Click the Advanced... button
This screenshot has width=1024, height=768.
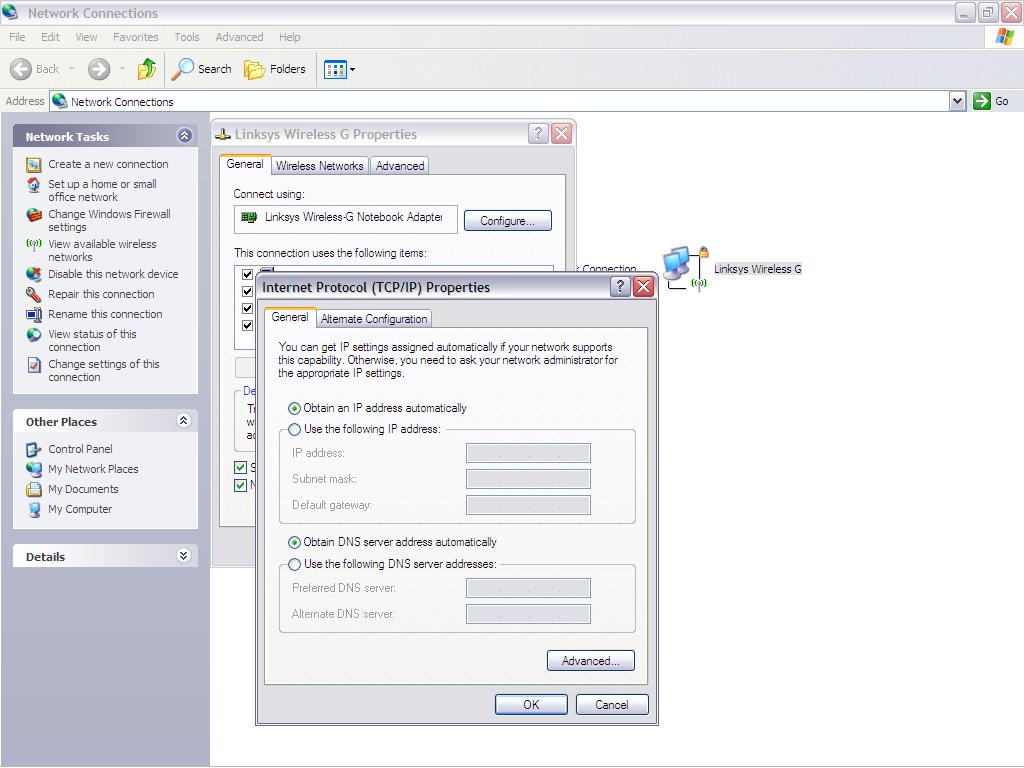click(590, 661)
